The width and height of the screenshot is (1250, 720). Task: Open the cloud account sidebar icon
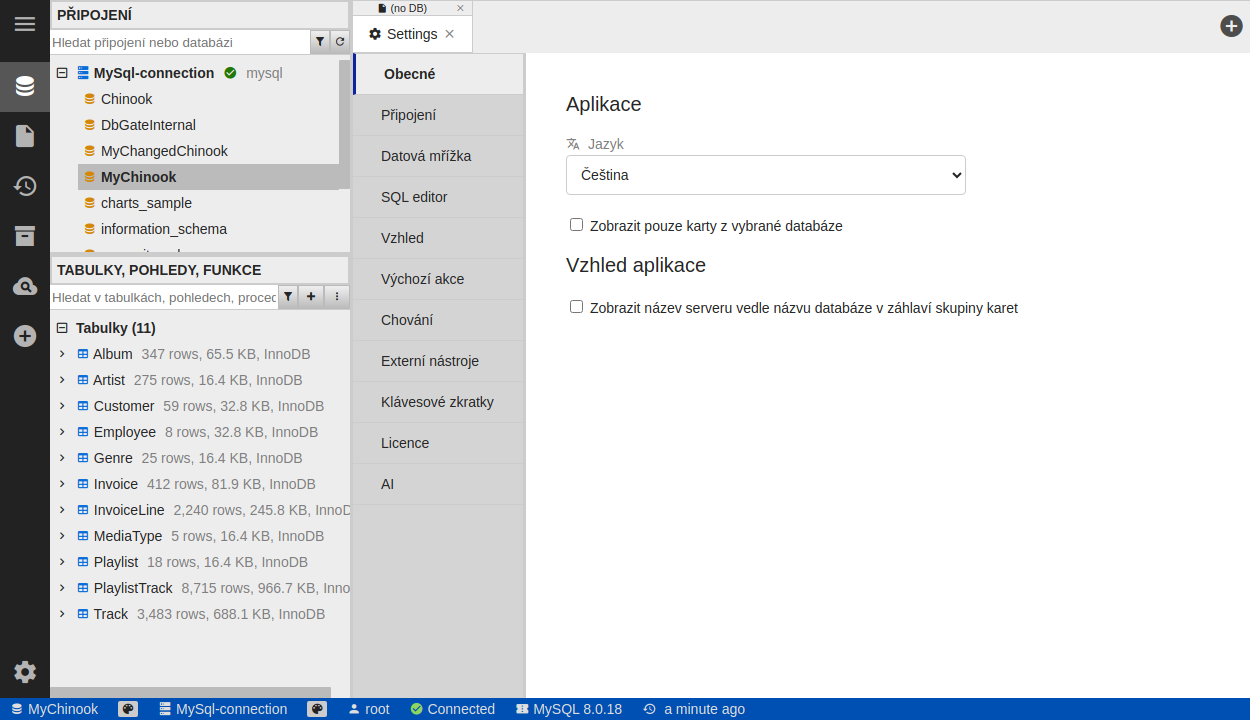pyautogui.click(x=25, y=287)
